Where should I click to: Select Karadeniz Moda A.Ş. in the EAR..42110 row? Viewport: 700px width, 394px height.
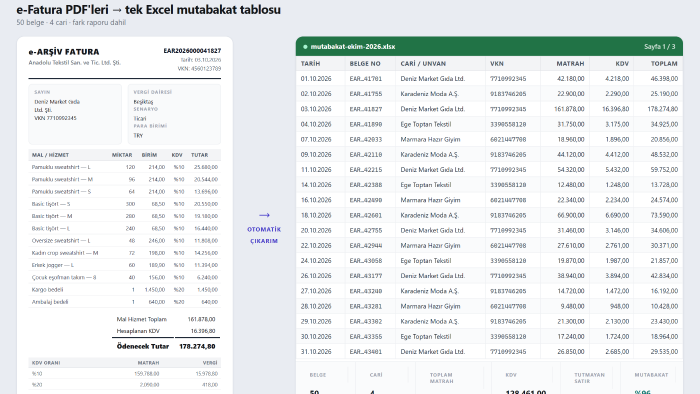pyautogui.click(x=429, y=154)
